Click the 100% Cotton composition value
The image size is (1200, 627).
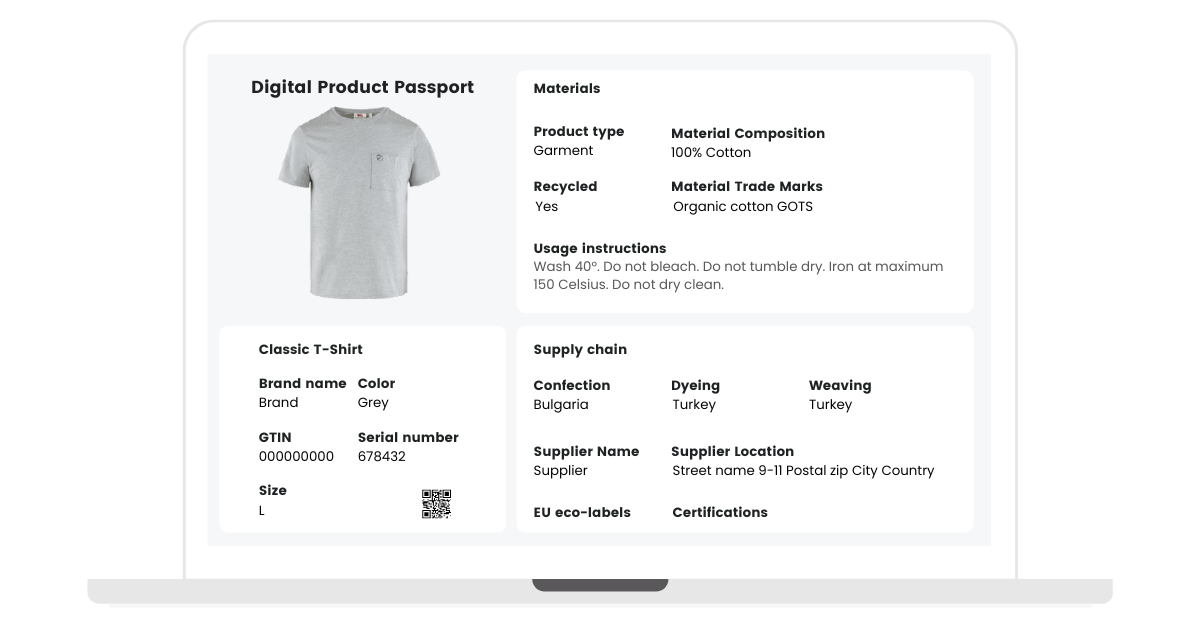coord(711,153)
